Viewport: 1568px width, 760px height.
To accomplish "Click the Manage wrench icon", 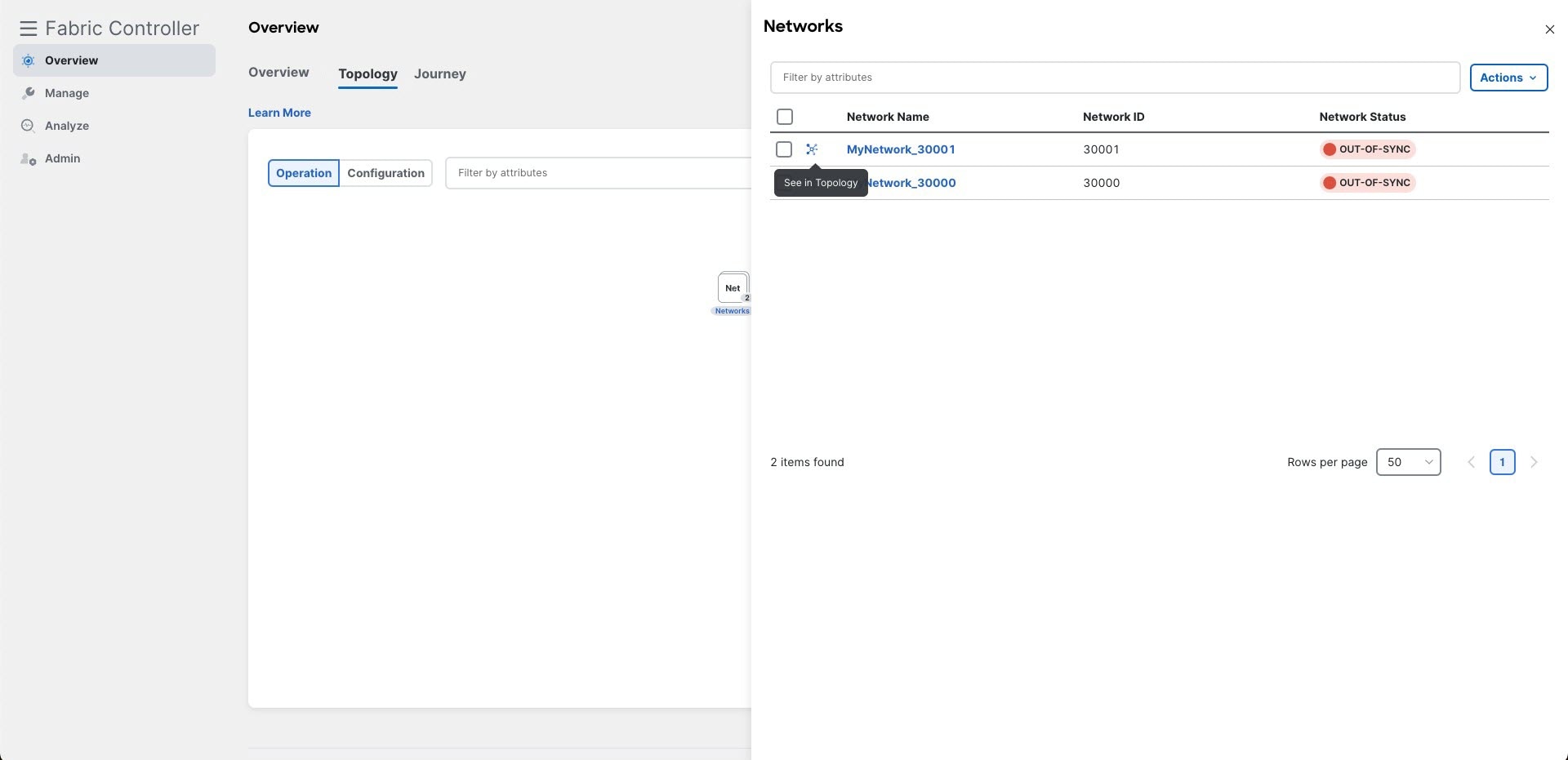I will [x=28, y=93].
